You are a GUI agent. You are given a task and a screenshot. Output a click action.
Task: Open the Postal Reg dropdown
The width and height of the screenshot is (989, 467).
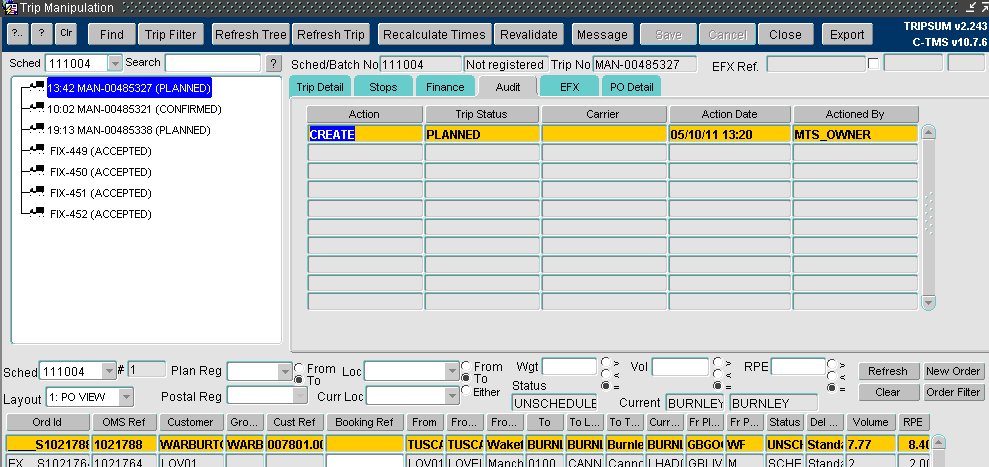point(300,396)
